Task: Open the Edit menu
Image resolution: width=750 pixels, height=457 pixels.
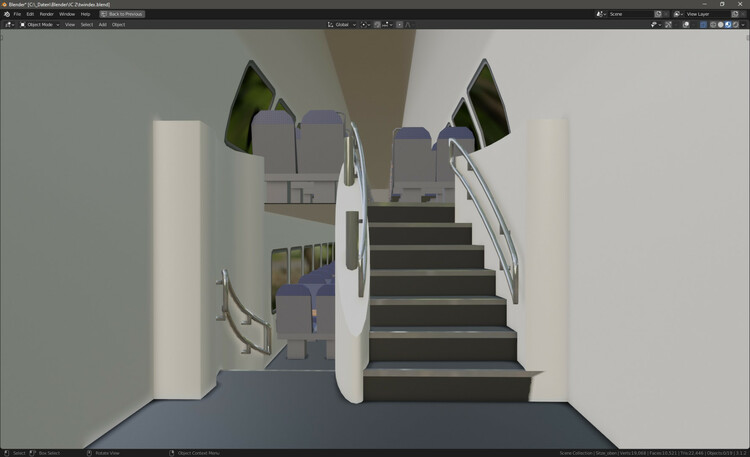Action: click(x=30, y=14)
